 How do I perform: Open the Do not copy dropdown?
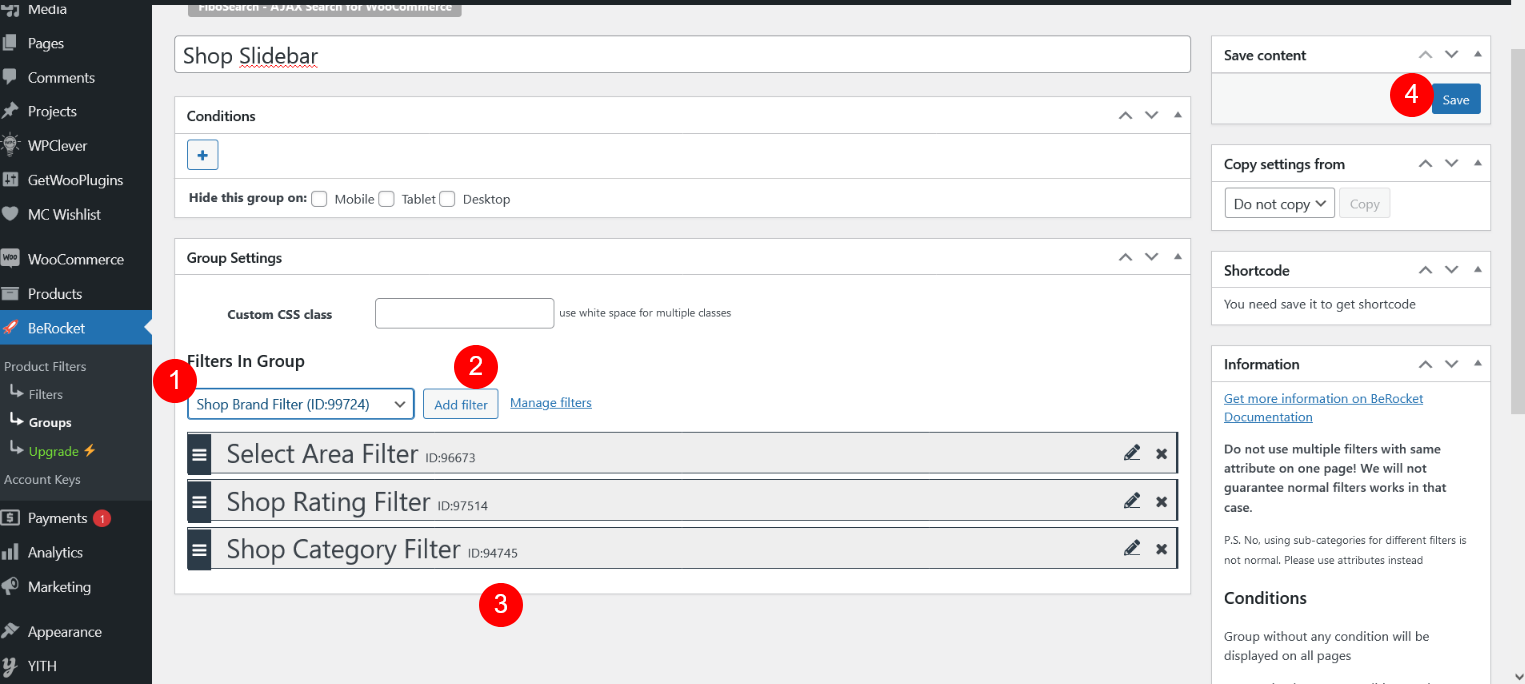click(1279, 204)
